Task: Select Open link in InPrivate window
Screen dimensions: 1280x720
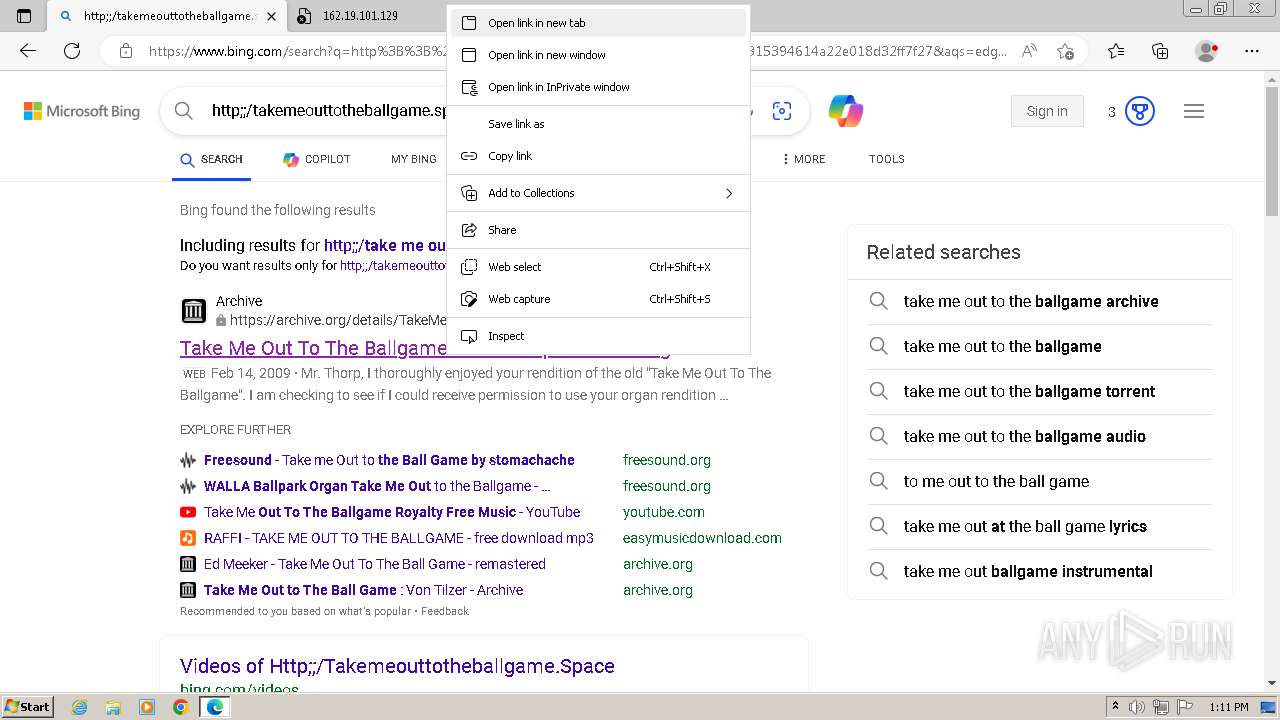Action: (598, 87)
